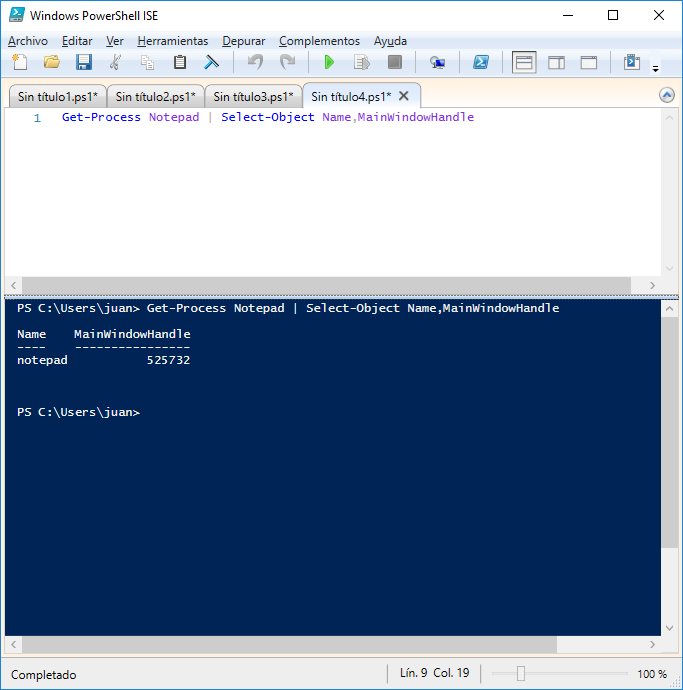Open the Ver menu
This screenshot has height=690, width=683.
(x=114, y=41)
